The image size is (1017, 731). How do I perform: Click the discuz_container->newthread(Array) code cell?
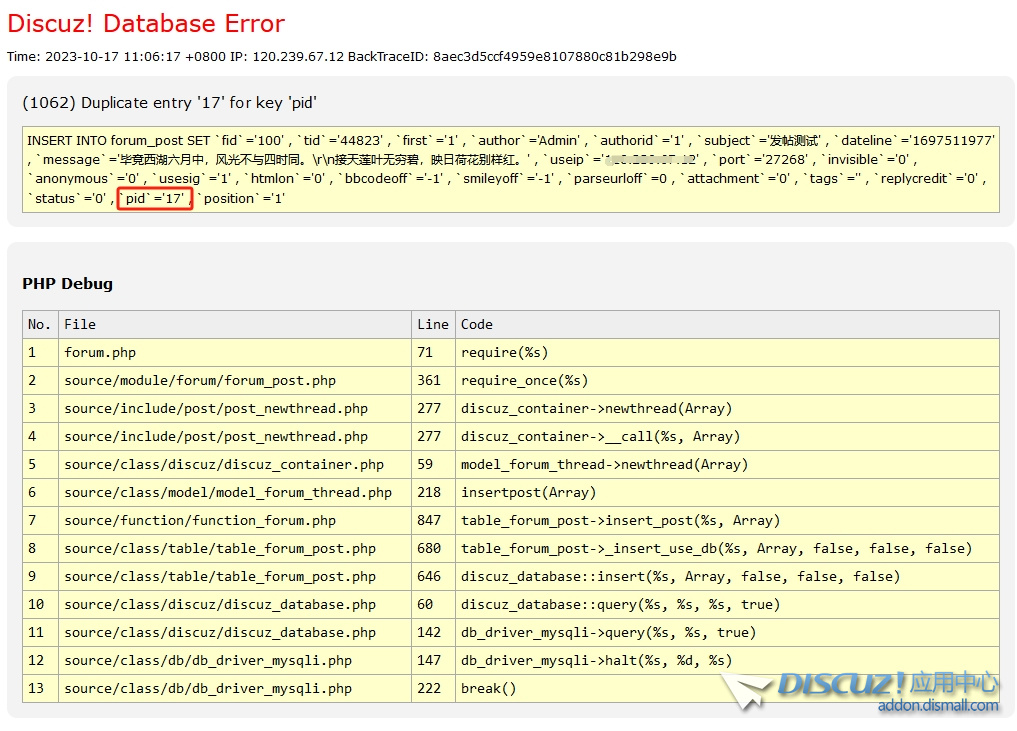tap(727, 408)
